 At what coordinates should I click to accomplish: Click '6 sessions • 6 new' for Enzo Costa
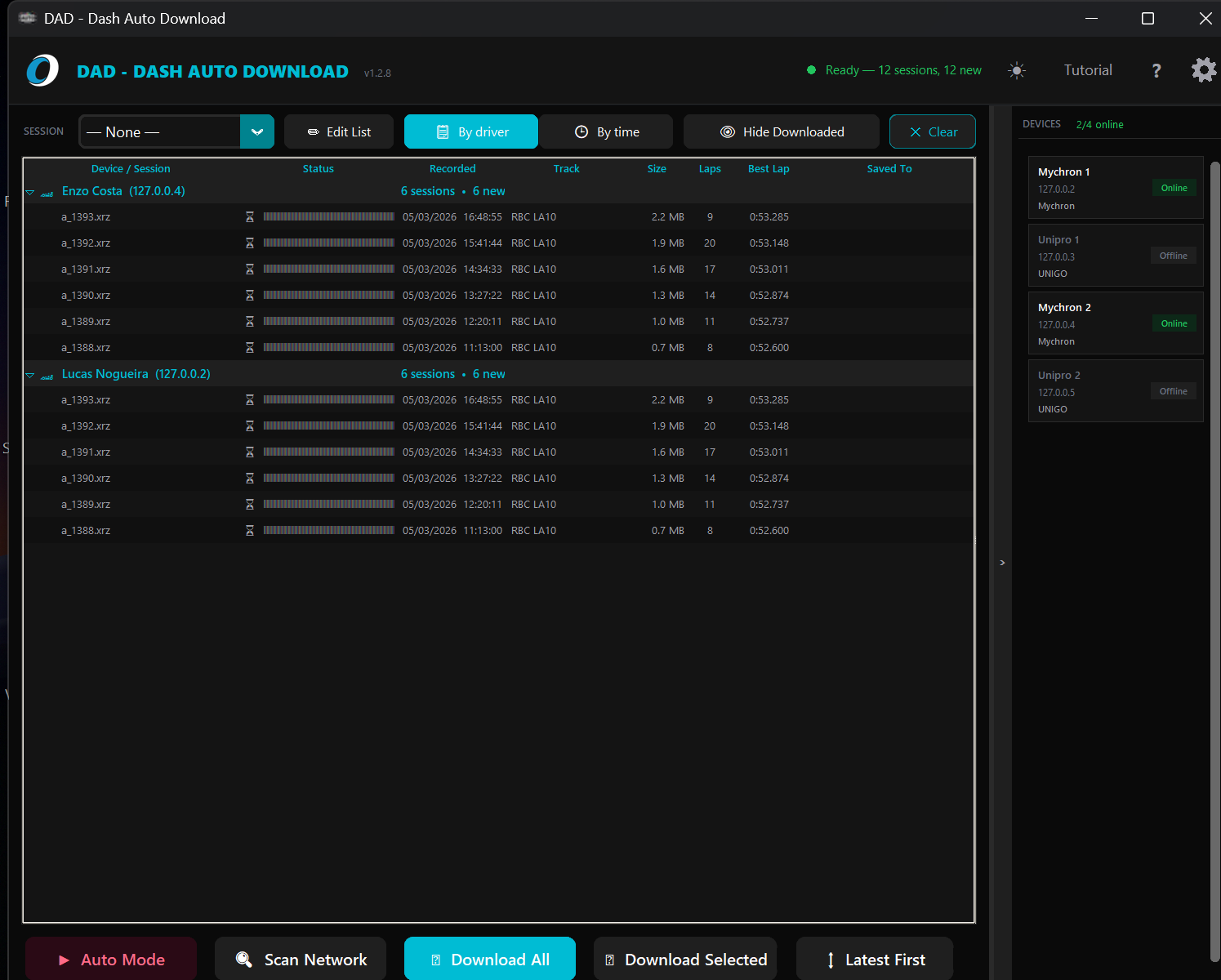(453, 191)
